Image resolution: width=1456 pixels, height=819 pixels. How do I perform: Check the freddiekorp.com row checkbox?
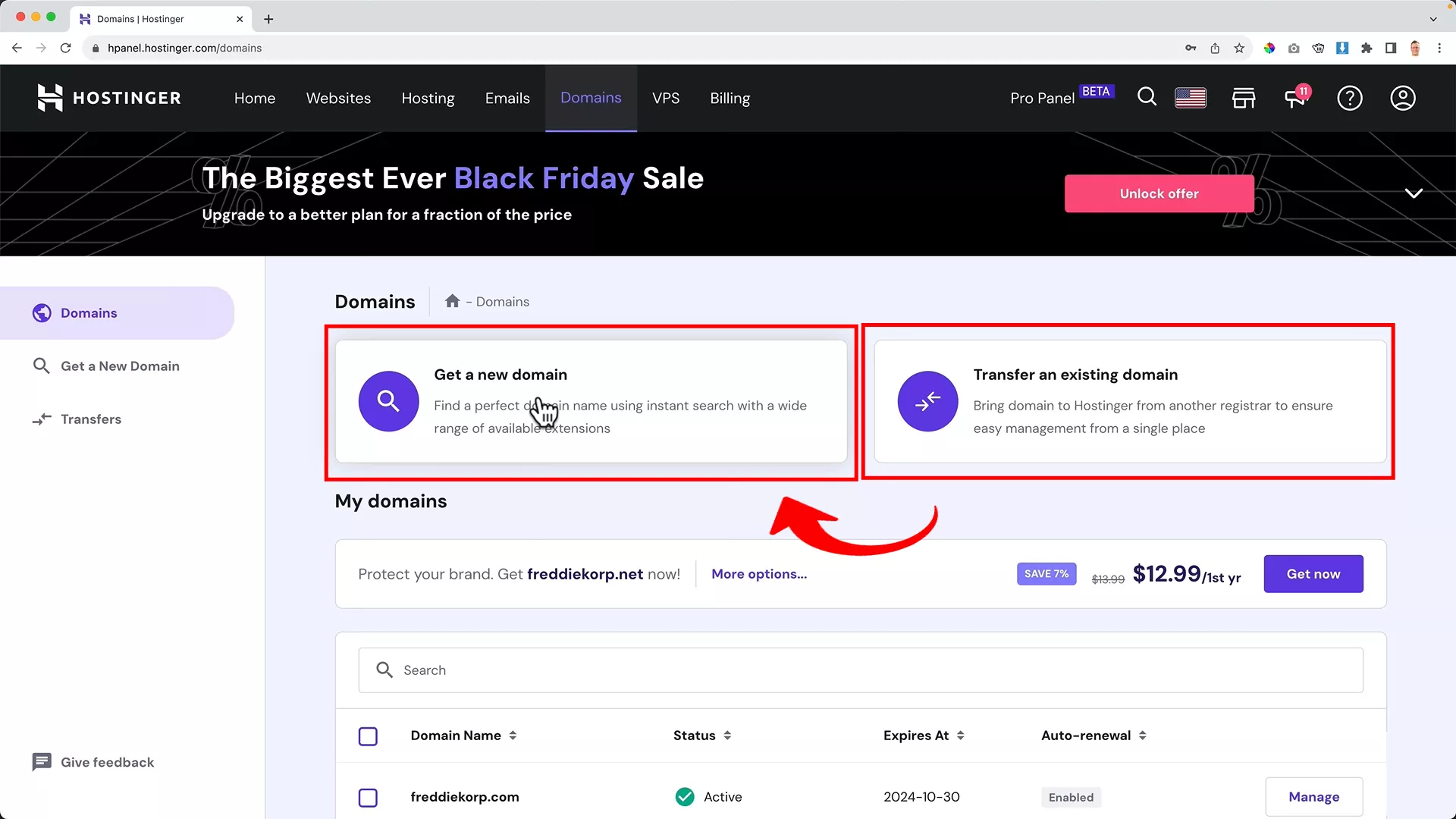point(368,798)
